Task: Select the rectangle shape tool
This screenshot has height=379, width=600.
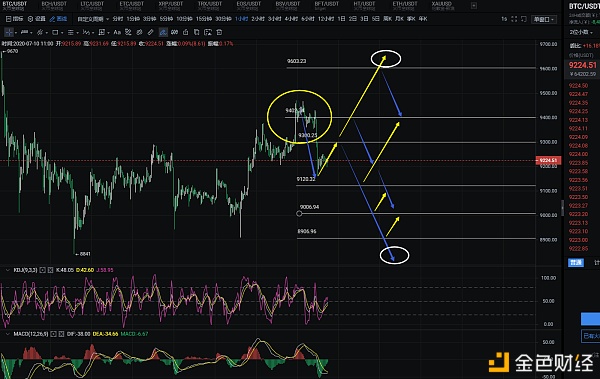Action: 55,32
